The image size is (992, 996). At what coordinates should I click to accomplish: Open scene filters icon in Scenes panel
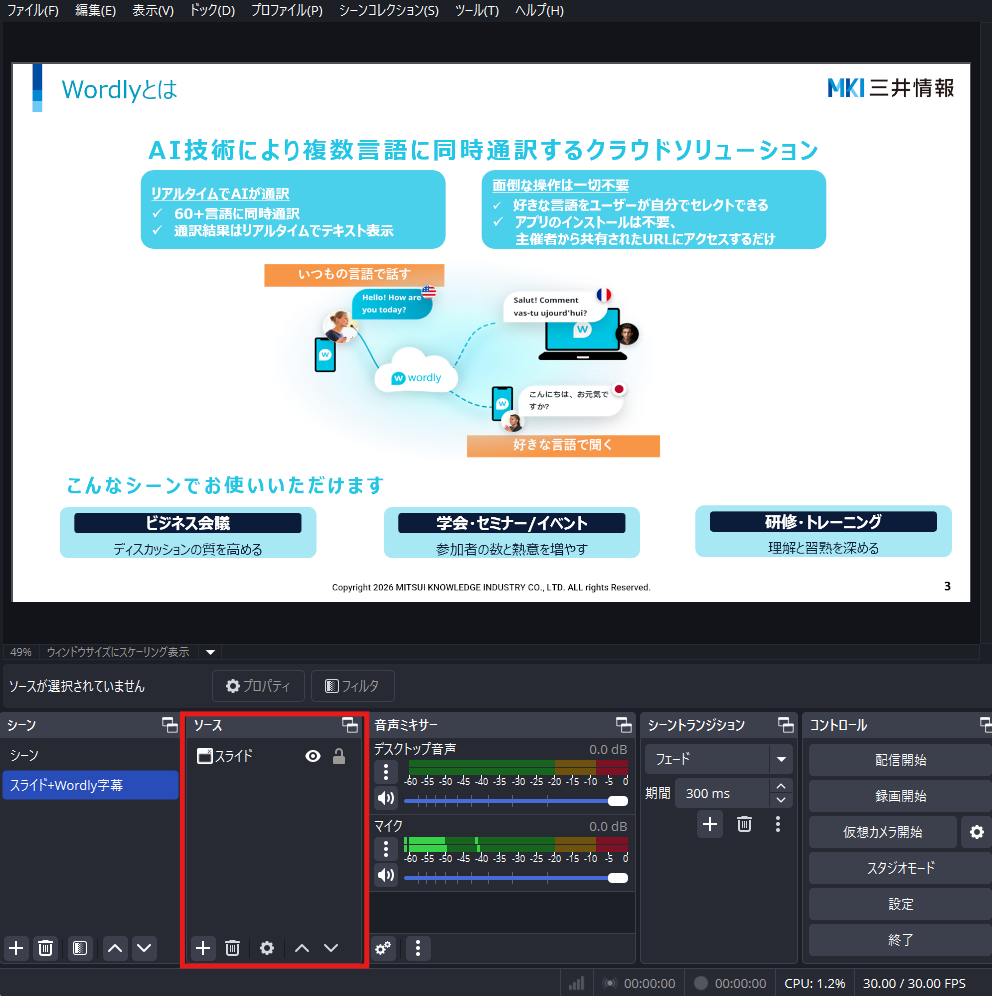point(81,948)
